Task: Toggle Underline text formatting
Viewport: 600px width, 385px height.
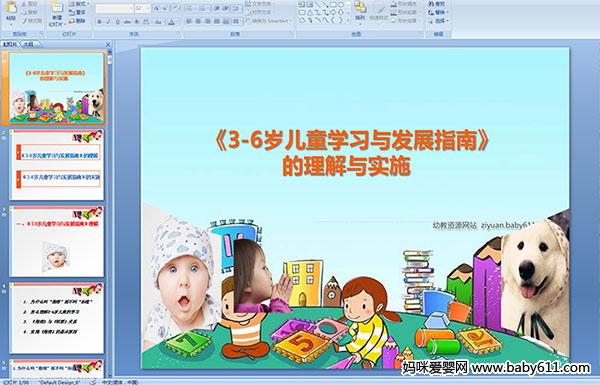Action: (117, 22)
